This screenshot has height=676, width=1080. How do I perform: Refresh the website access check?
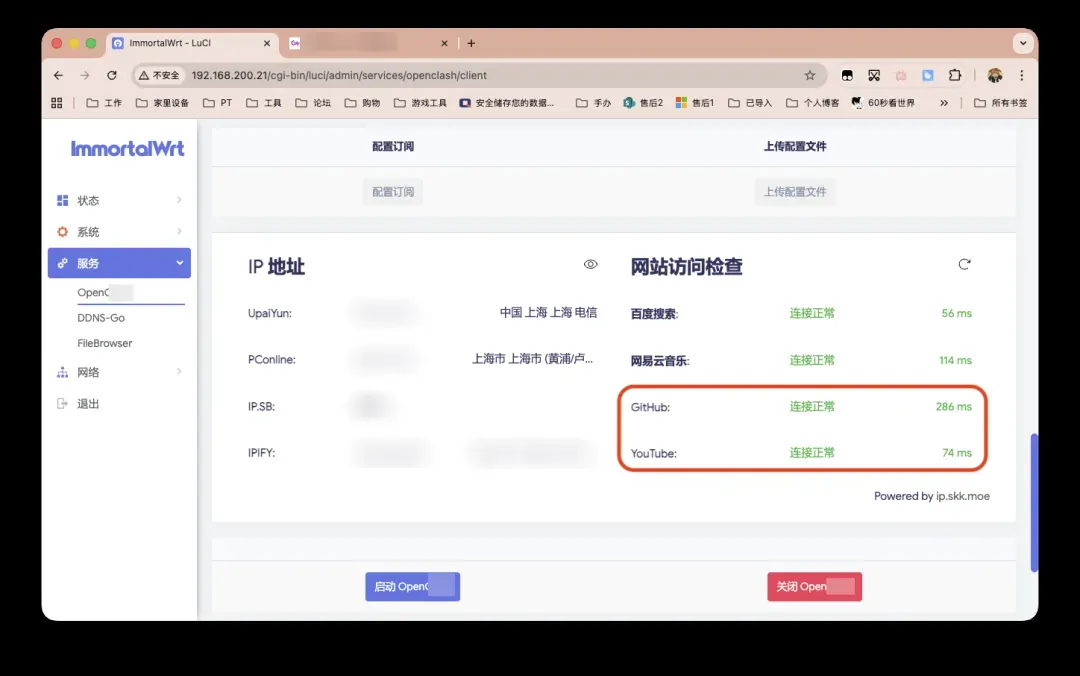pyautogui.click(x=964, y=265)
